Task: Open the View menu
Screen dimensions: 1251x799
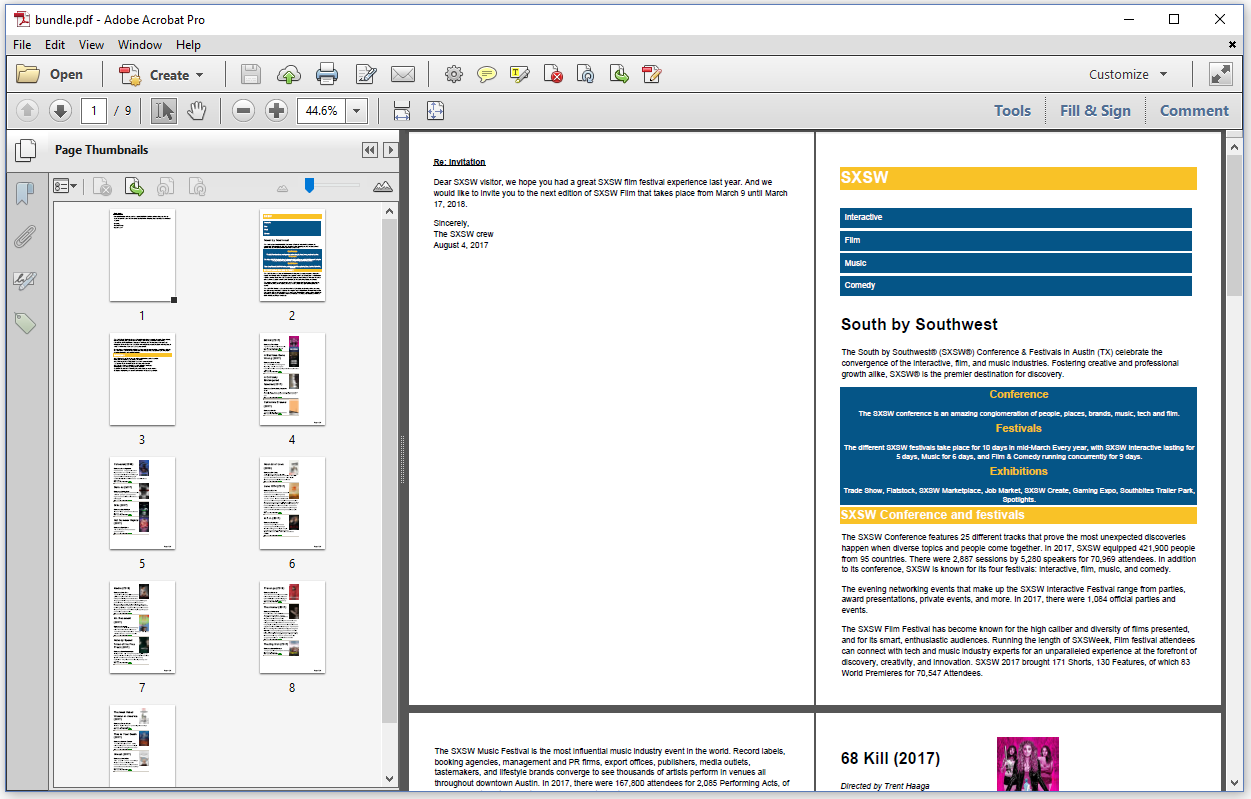Action: coord(91,45)
